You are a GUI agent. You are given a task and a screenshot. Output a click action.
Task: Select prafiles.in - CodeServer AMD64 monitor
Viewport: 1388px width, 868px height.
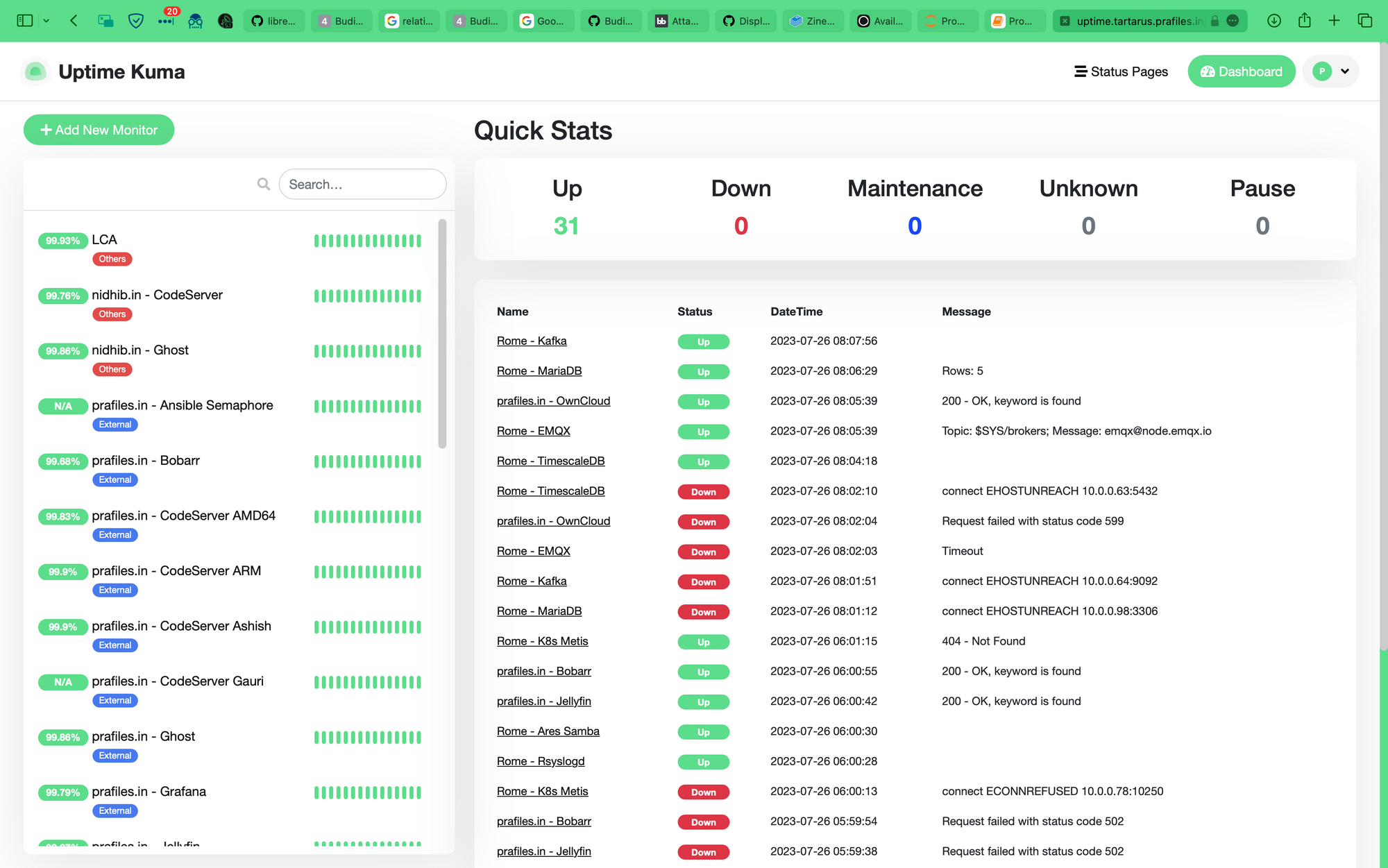click(x=231, y=525)
